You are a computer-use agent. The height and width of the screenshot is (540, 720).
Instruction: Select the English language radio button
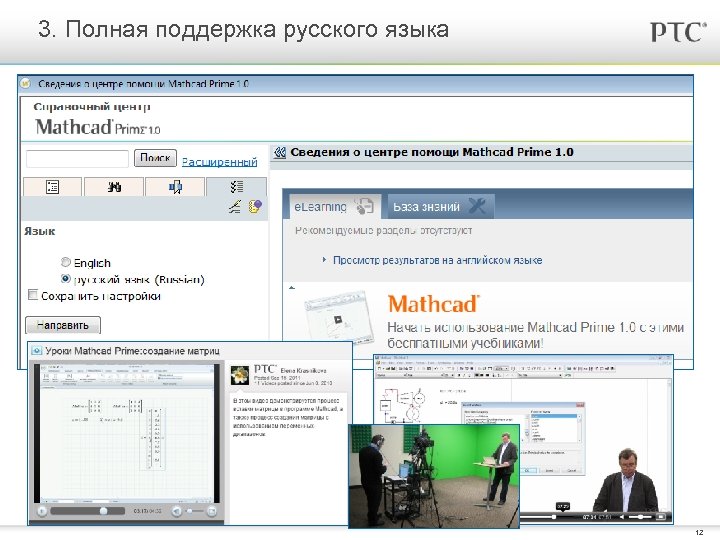66,262
